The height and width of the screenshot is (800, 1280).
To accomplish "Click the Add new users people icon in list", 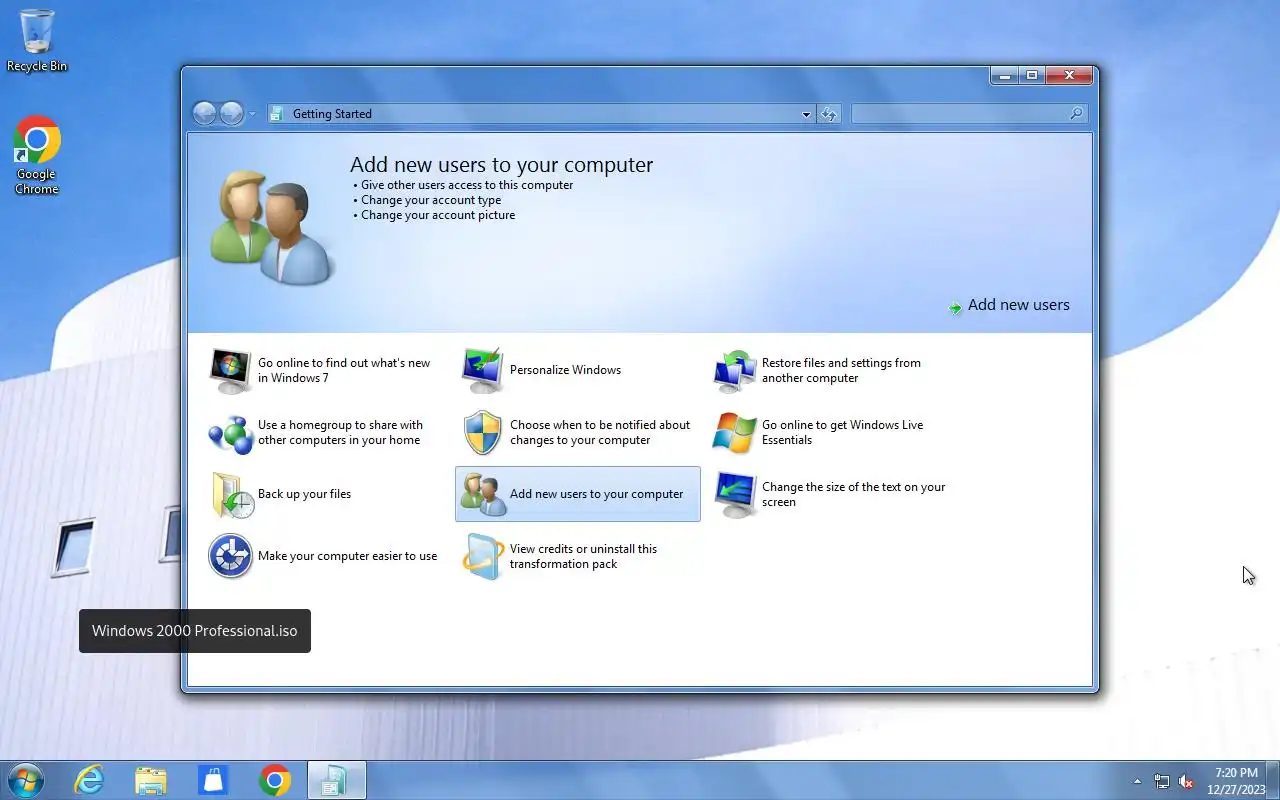I will click(x=484, y=495).
